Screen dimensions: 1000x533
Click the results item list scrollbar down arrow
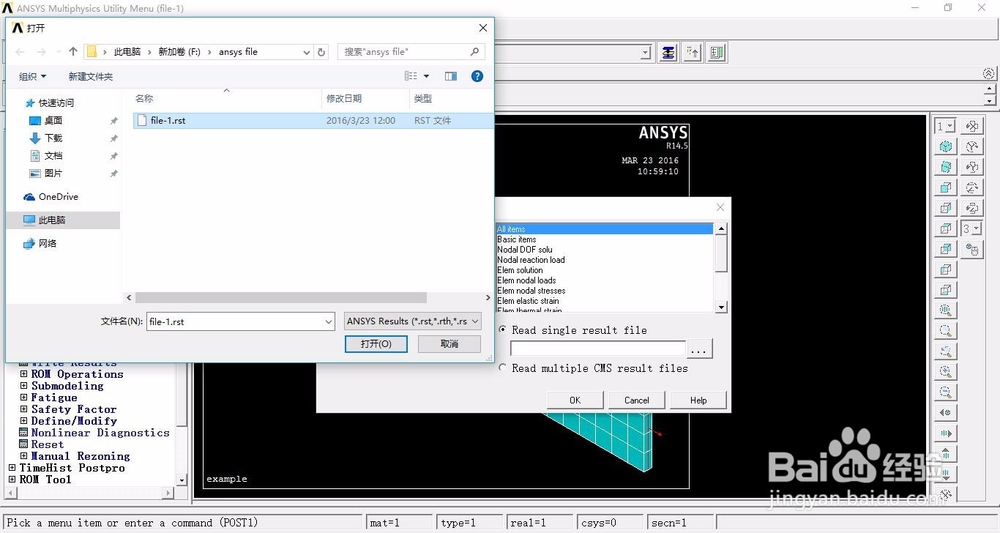721,307
